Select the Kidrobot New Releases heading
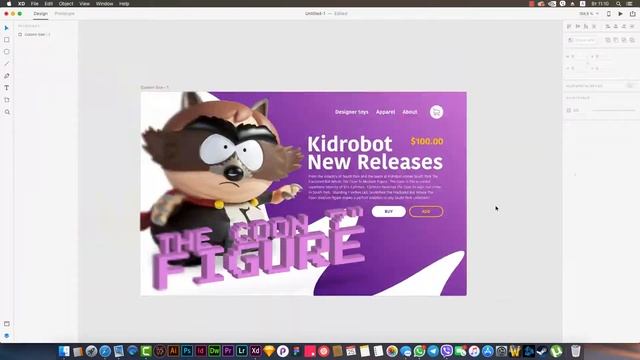 [375, 153]
